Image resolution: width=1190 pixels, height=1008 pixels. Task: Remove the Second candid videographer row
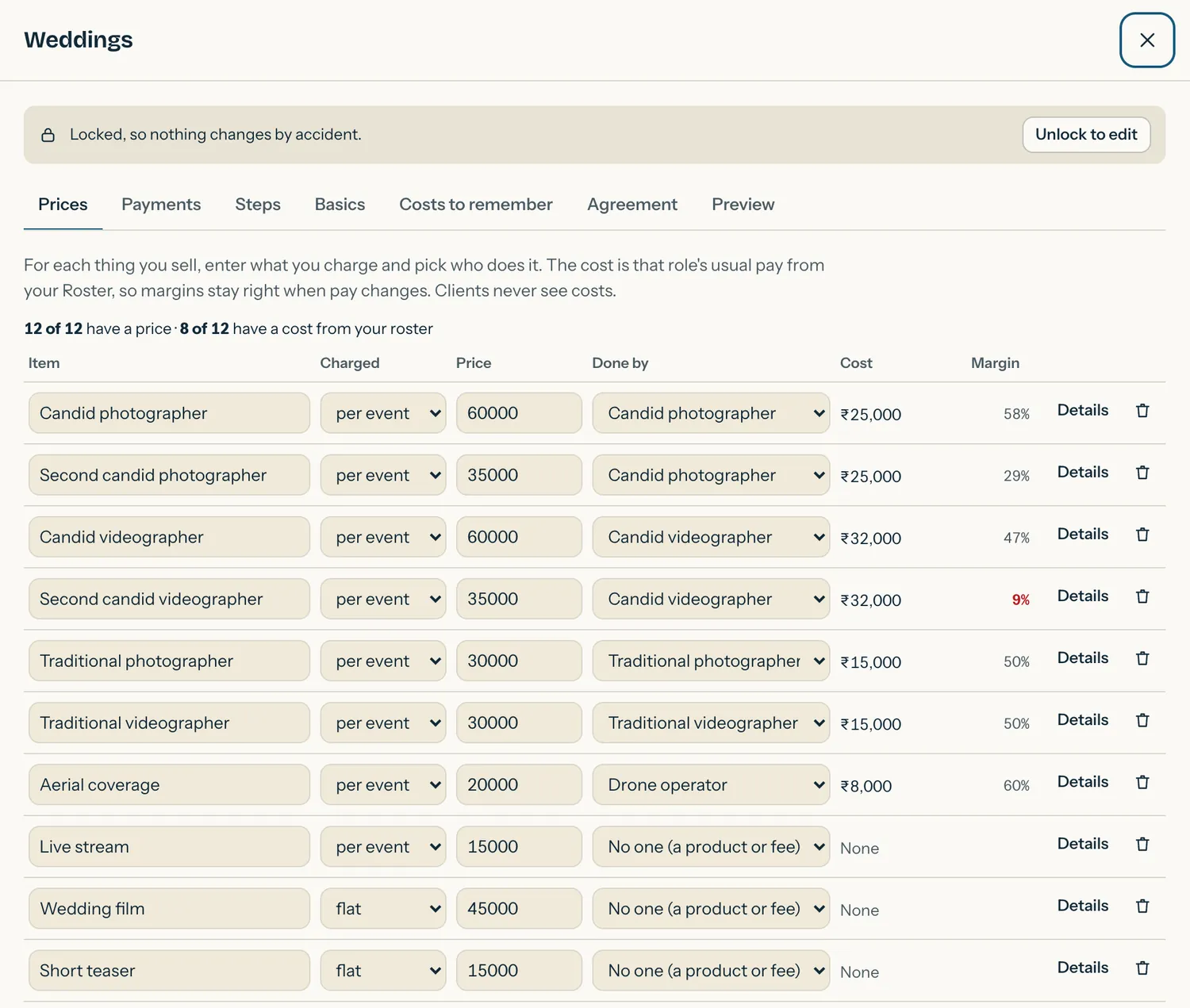1142,596
